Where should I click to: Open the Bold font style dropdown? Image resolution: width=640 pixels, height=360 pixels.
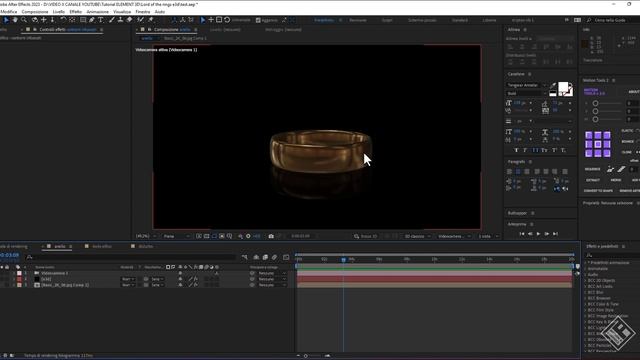(x=526, y=93)
